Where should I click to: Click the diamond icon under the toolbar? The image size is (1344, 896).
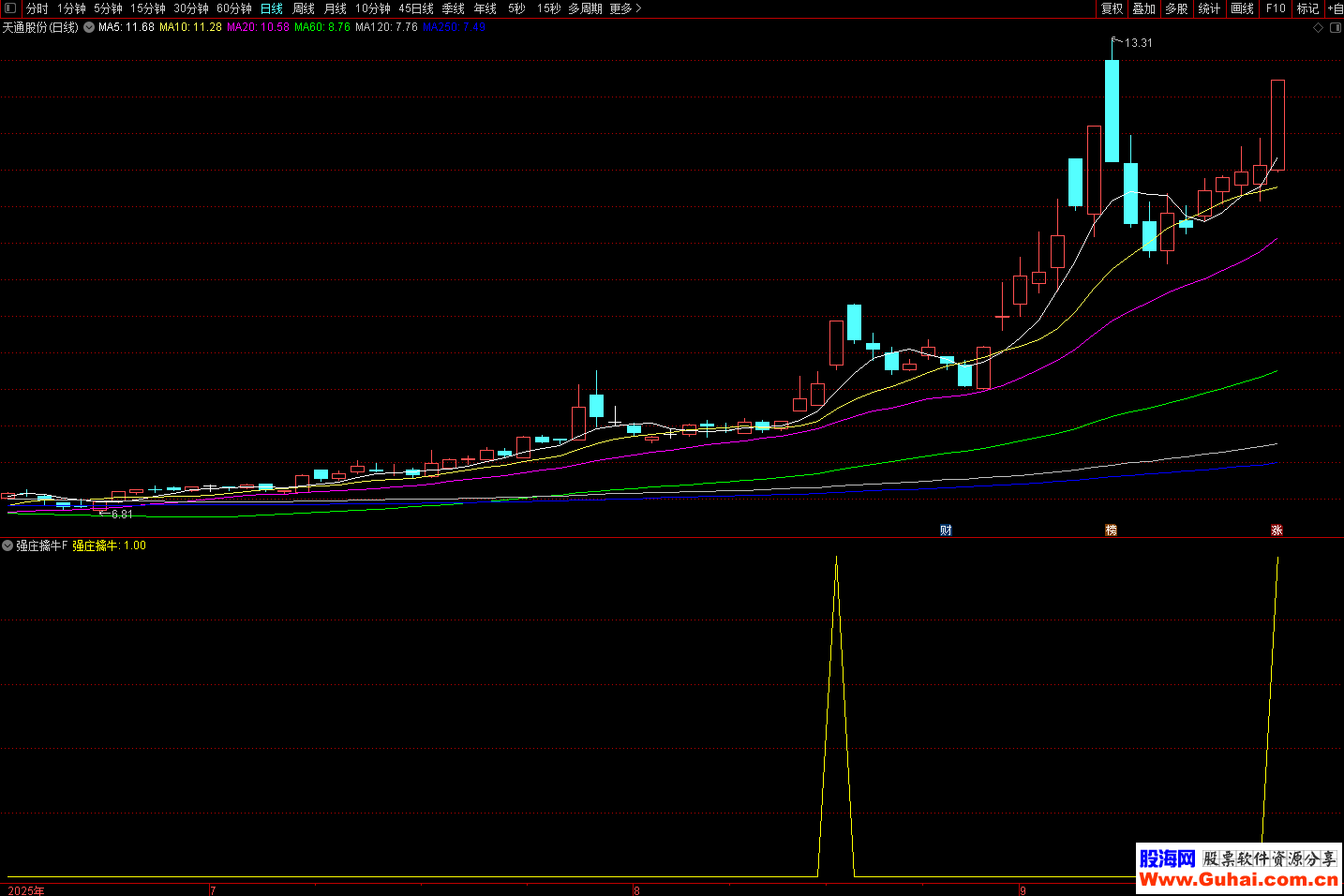click(1318, 28)
